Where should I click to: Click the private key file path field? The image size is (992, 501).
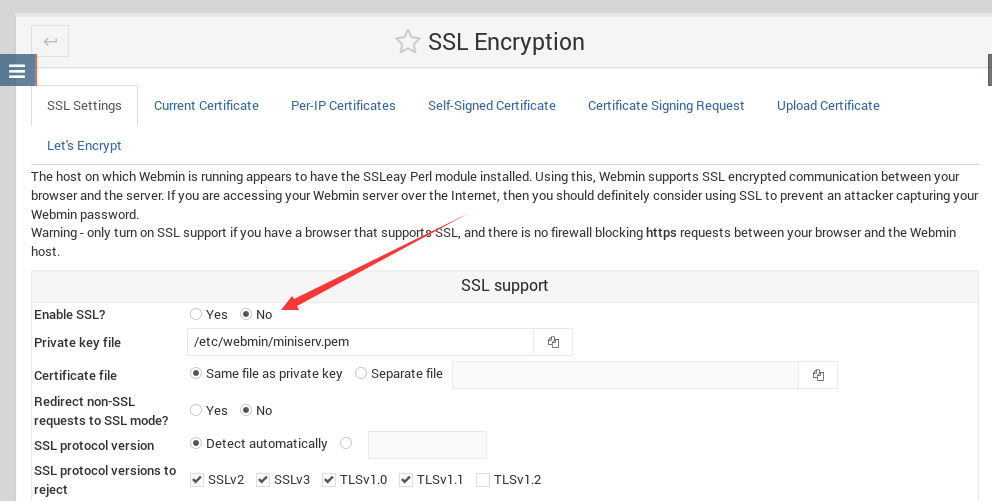[361, 342]
